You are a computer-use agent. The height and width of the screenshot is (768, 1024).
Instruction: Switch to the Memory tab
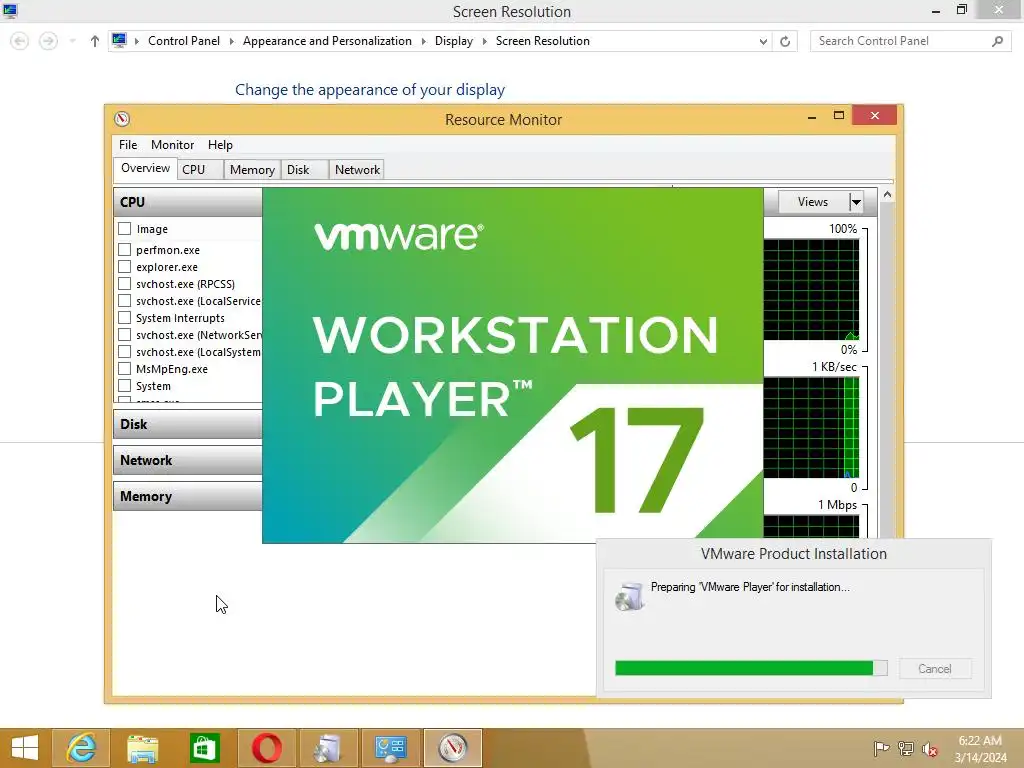point(252,169)
